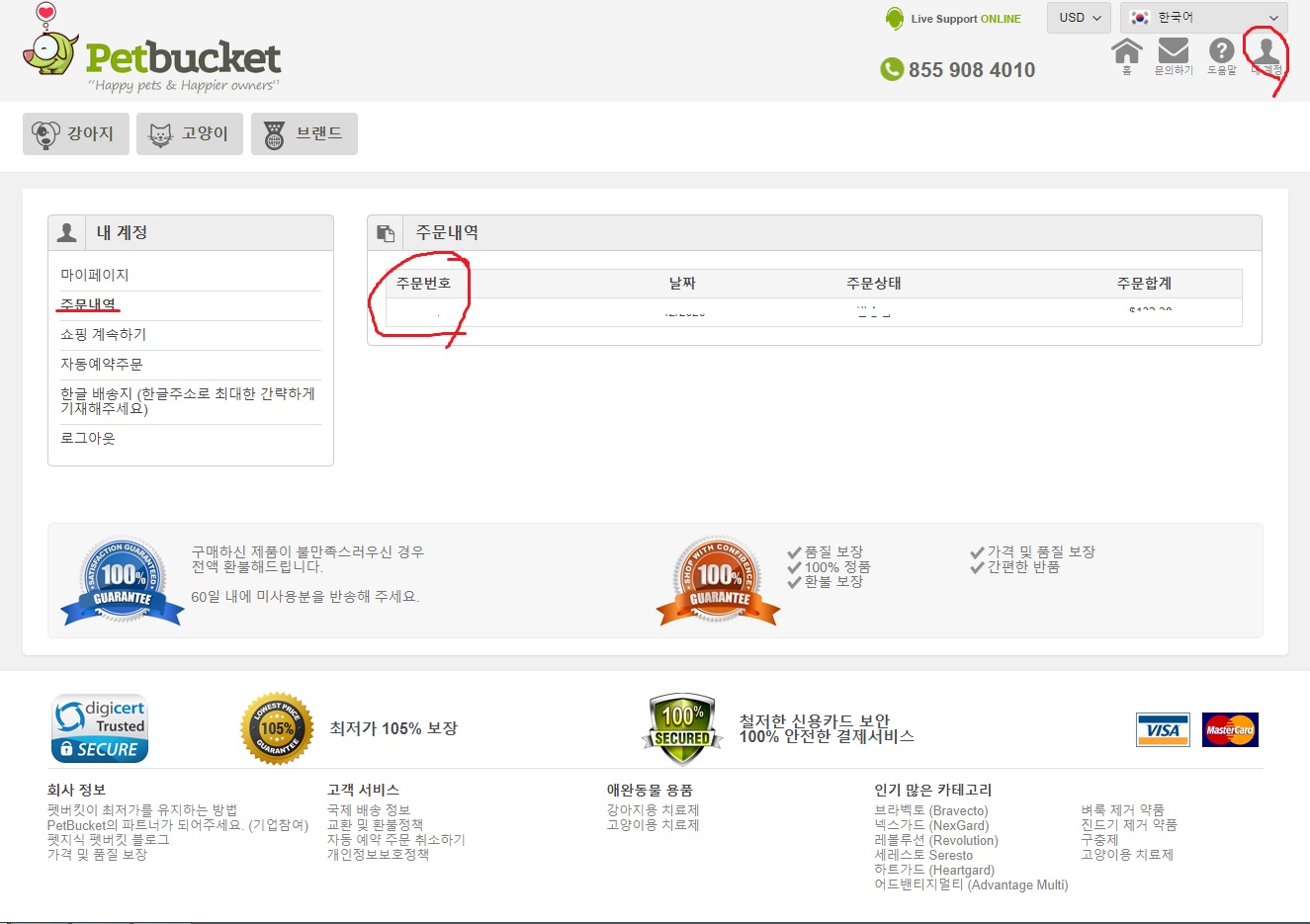Open 세레스토 Seresto link

923,855
